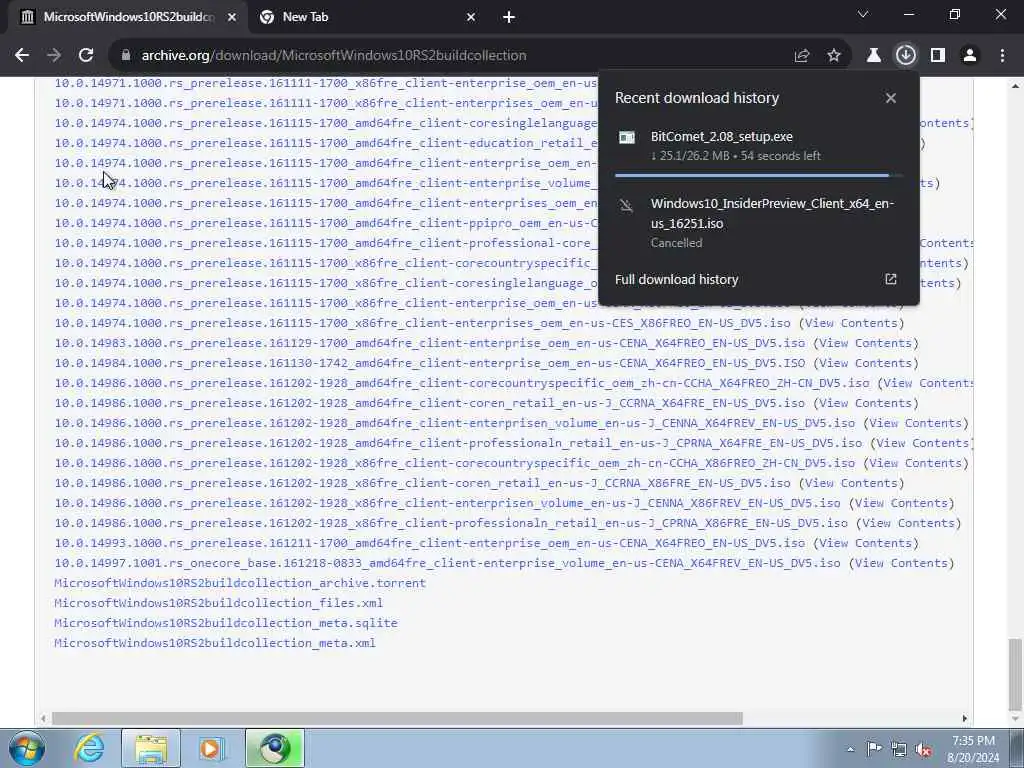Screen dimensions: 1024x768
Task: Open MicrosoftWindows10RS2buildcollection_meta.sqlite link
Action: 226,623
